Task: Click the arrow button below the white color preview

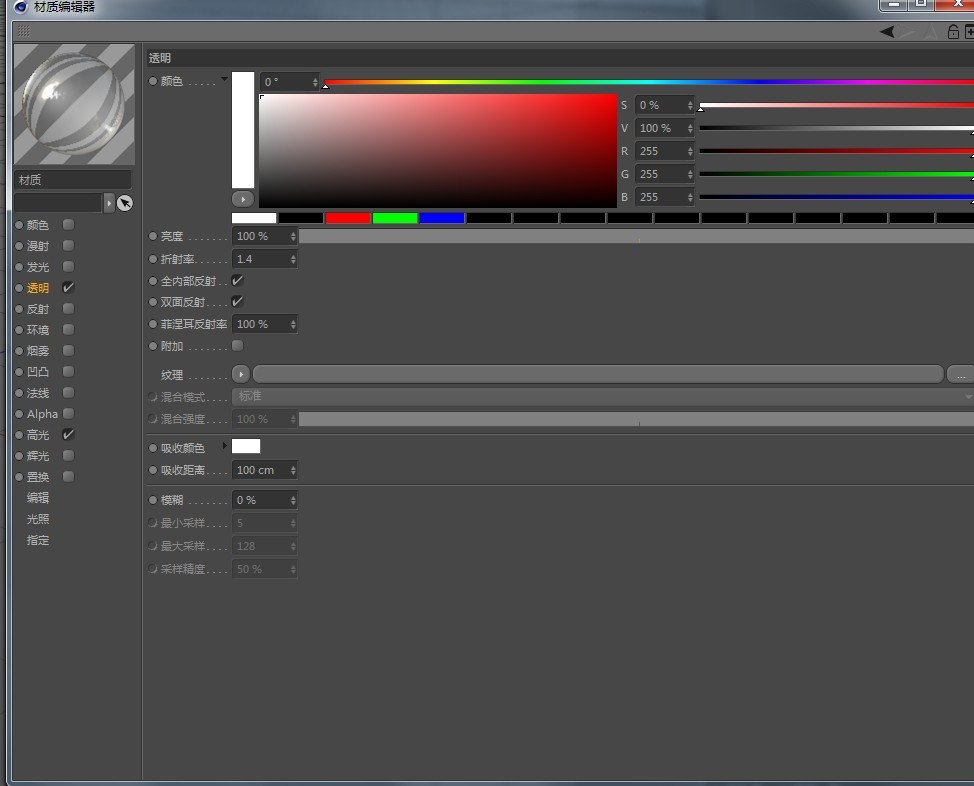Action: pos(243,199)
